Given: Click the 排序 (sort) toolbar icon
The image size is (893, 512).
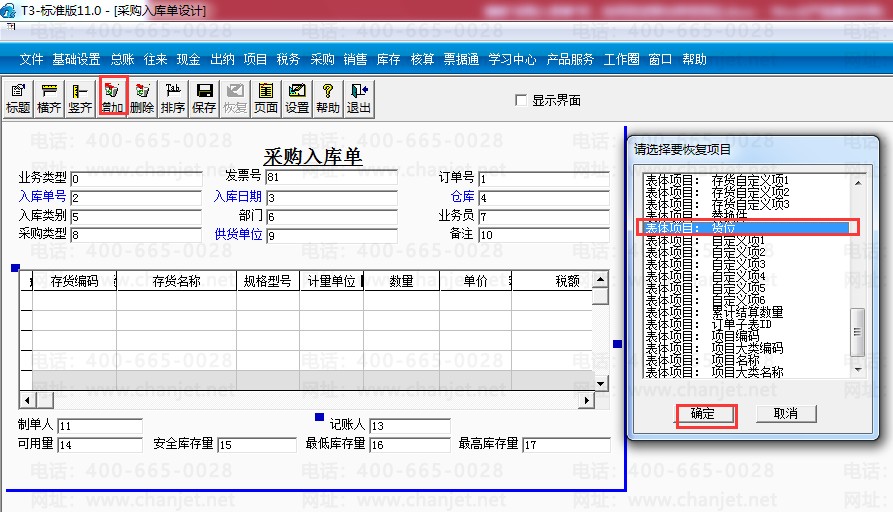Looking at the screenshot, I should click(x=173, y=98).
